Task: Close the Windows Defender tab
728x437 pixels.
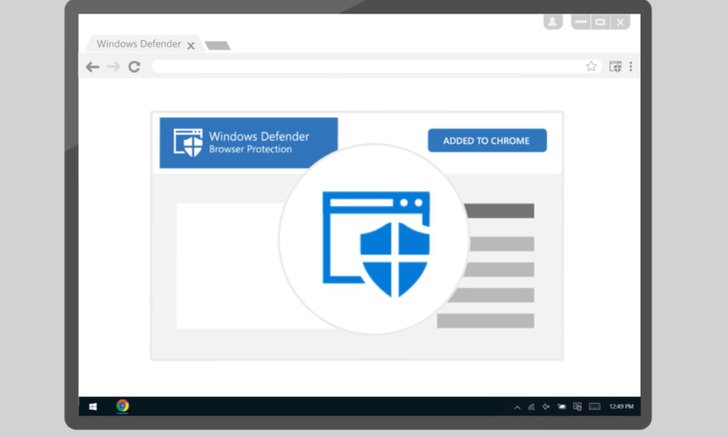Action: tap(191, 46)
